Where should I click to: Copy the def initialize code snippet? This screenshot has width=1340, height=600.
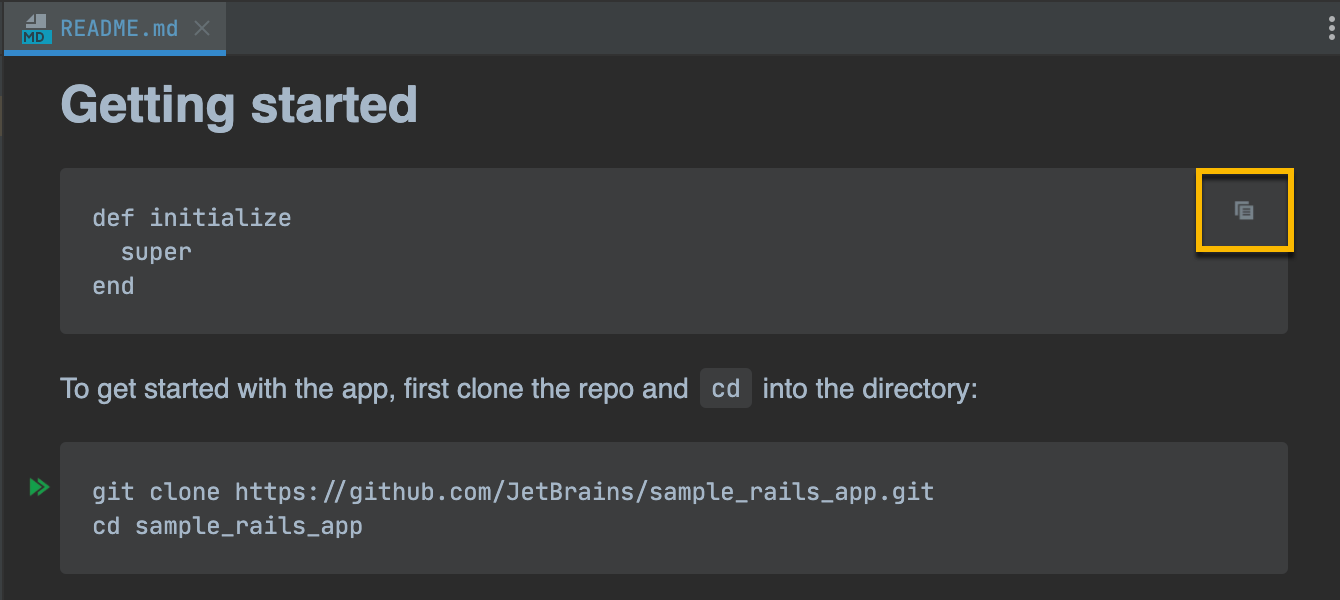click(1244, 211)
